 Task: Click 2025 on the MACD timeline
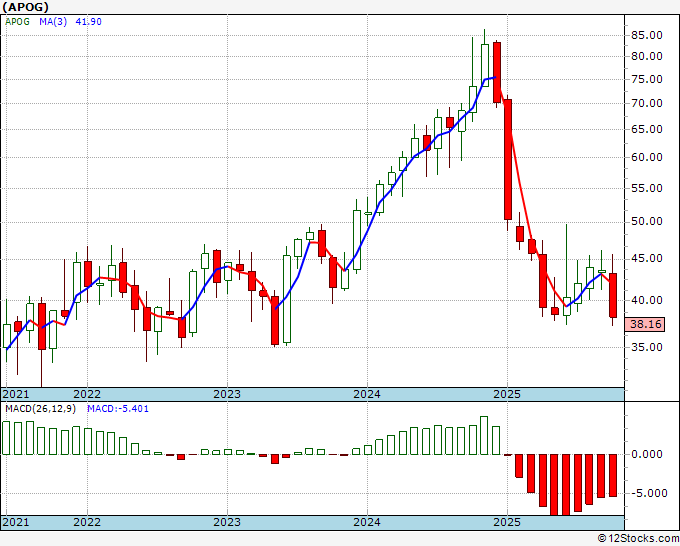pyautogui.click(x=507, y=522)
